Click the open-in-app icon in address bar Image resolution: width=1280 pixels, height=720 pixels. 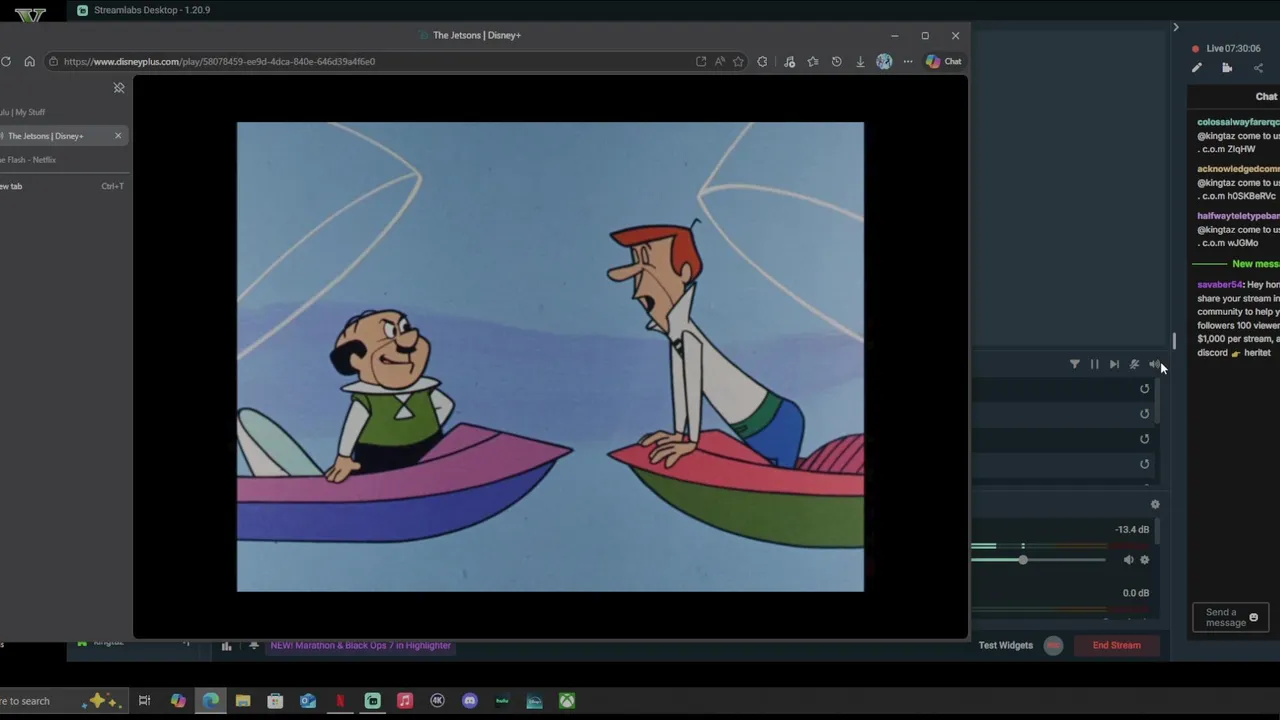coord(701,61)
